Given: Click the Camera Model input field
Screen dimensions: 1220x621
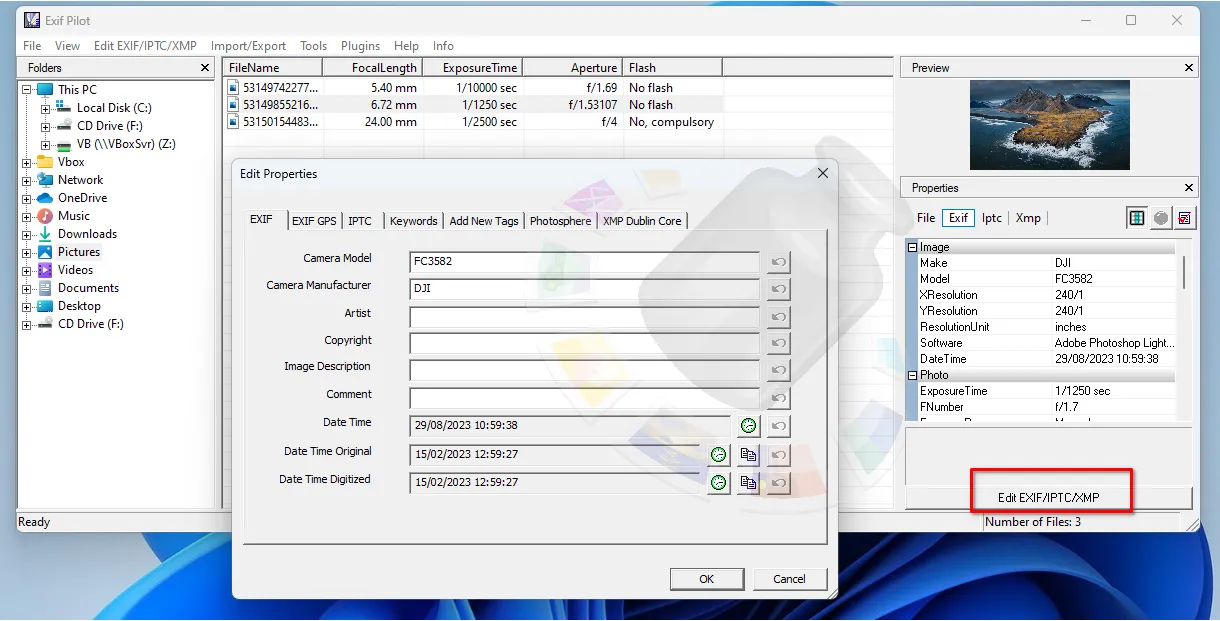Looking at the screenshot, I should pyautogui.click(x=584, y=262).
